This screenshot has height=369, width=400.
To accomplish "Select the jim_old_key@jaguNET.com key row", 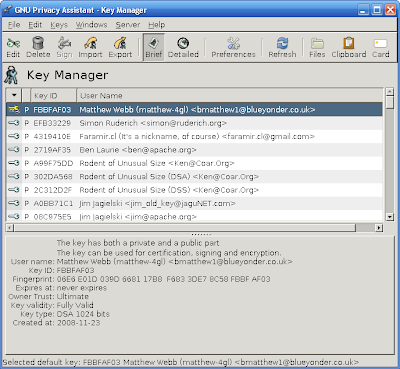I will 194,203.
